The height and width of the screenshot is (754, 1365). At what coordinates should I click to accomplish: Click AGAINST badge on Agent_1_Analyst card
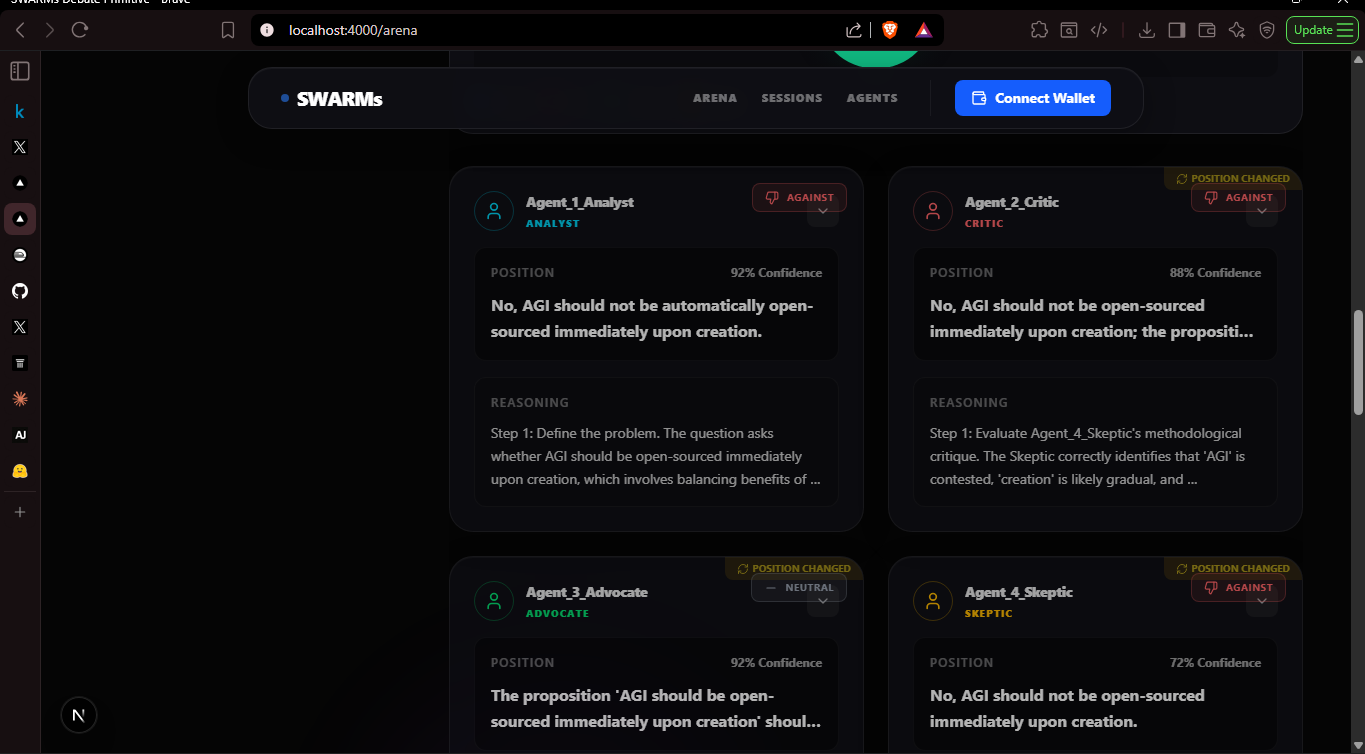(x=799, y=198)
